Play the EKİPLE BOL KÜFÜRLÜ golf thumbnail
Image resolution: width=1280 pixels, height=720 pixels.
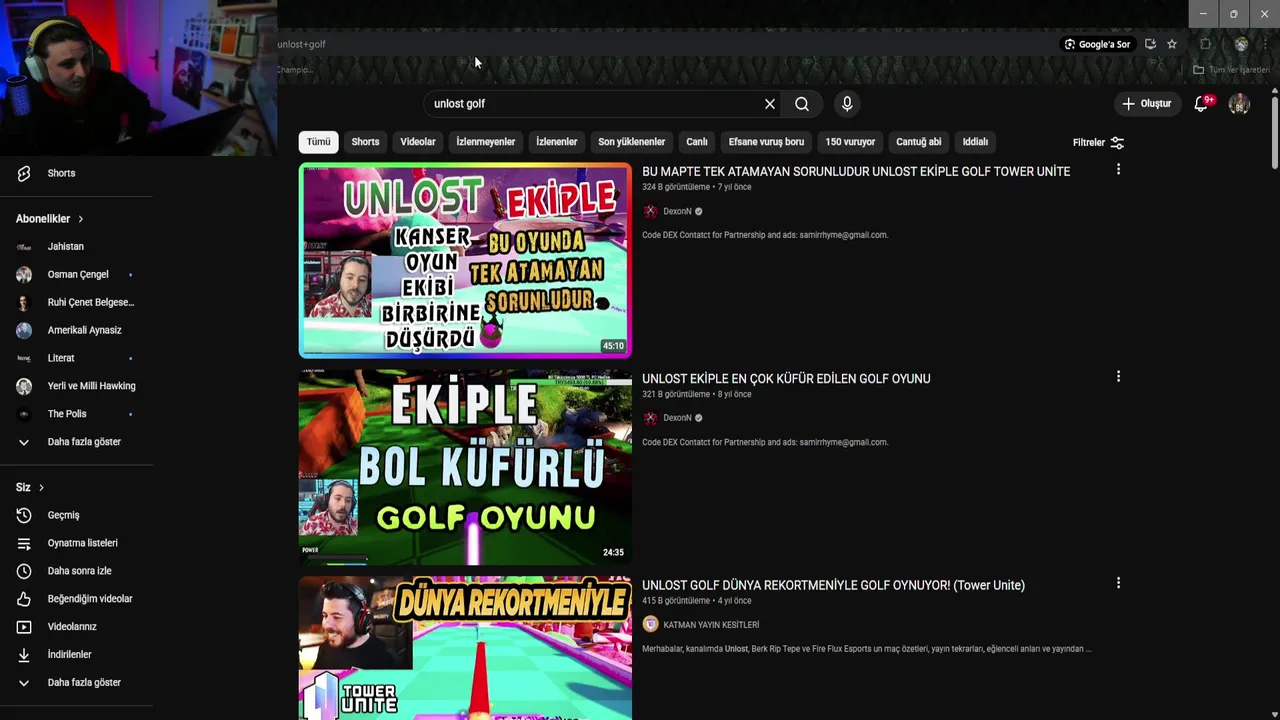[465, 467]
